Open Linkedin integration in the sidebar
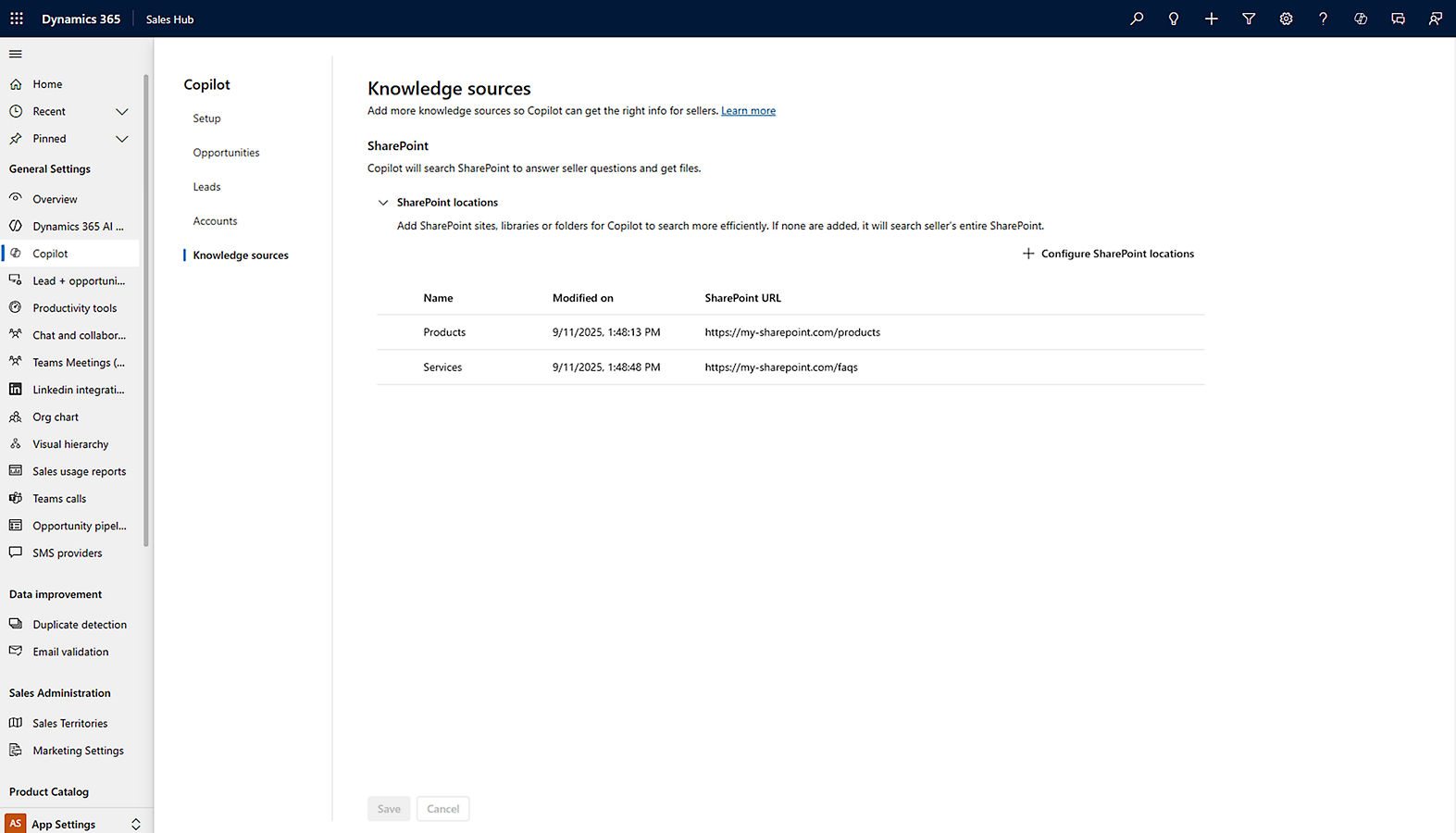Viewport: 1456px width, 833px height. (69, 390)
